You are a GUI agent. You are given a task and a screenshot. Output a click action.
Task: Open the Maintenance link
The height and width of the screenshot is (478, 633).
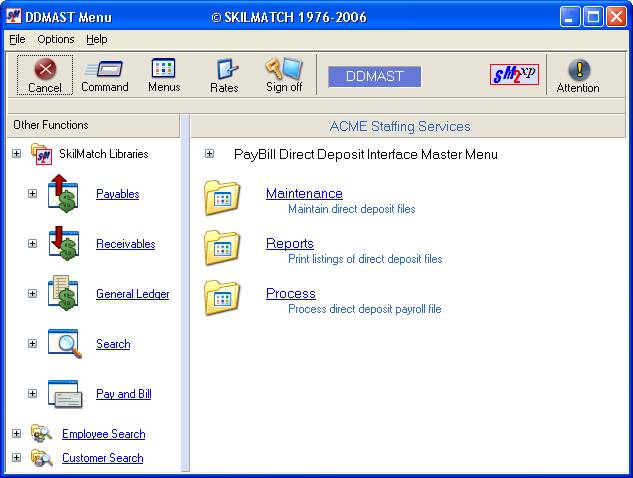pyautogui.click(x=304, y=193)
